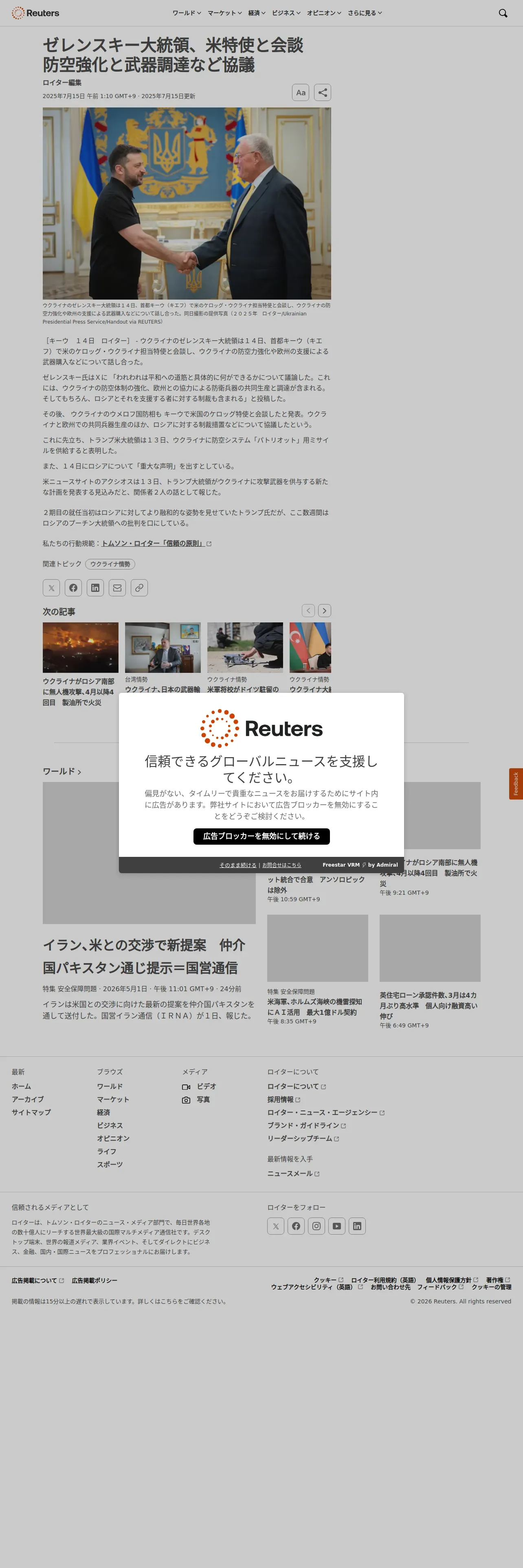Image resolution: width=523 pixels, height=1568 pixels.
Task: Open the ブランド・ガイドライン footer link
Action: 307,1126
